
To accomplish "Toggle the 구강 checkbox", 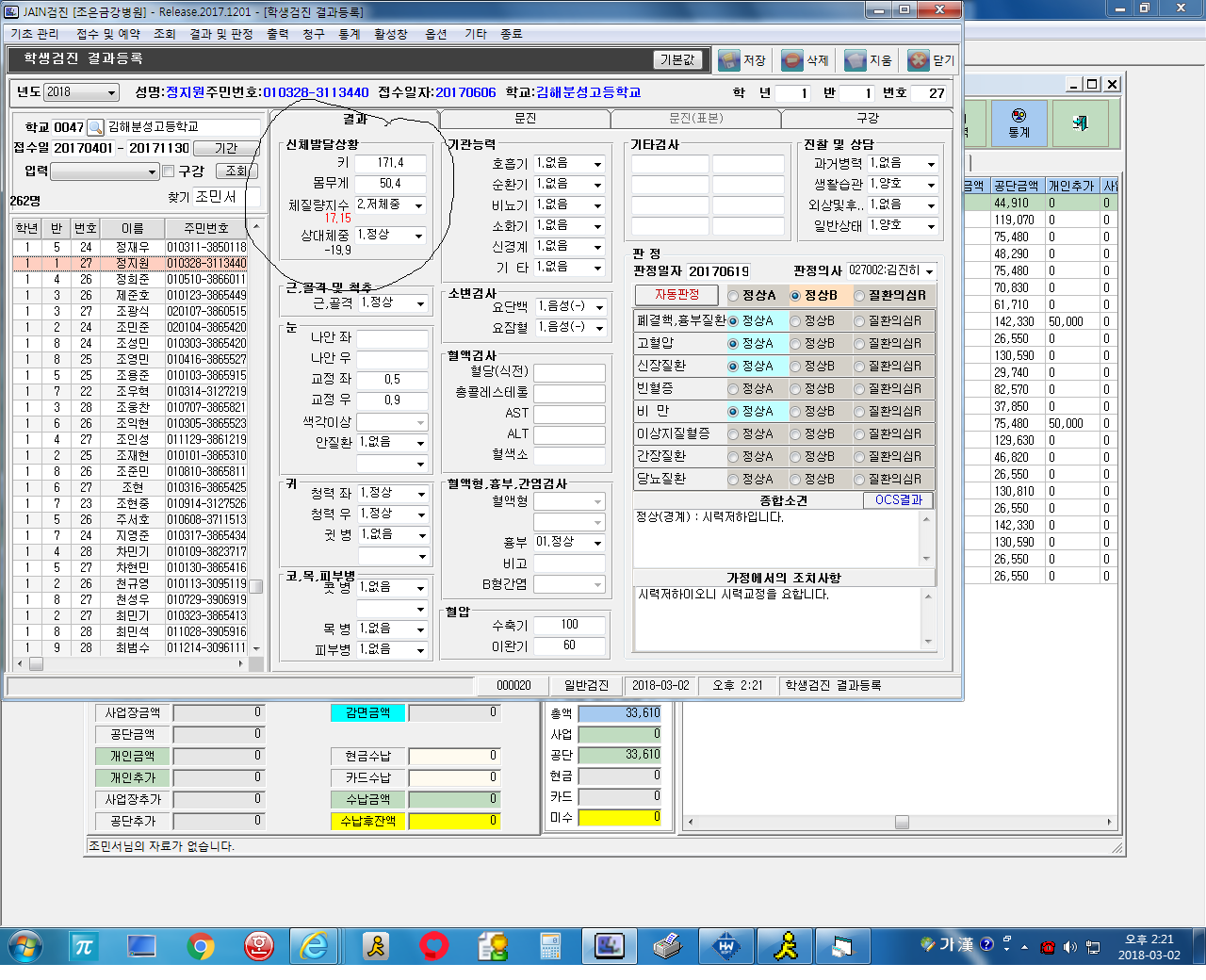I will (169, 171).
